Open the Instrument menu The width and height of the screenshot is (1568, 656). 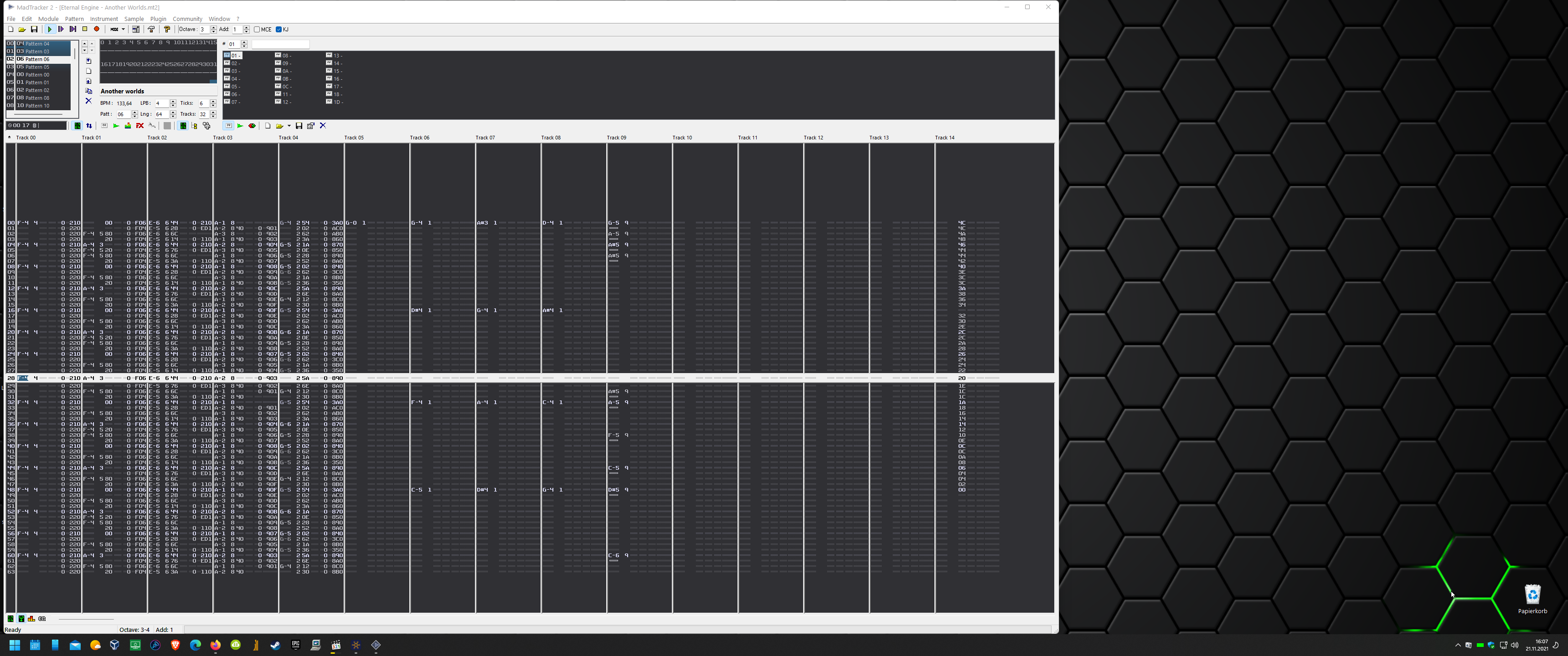click(103, 19)
